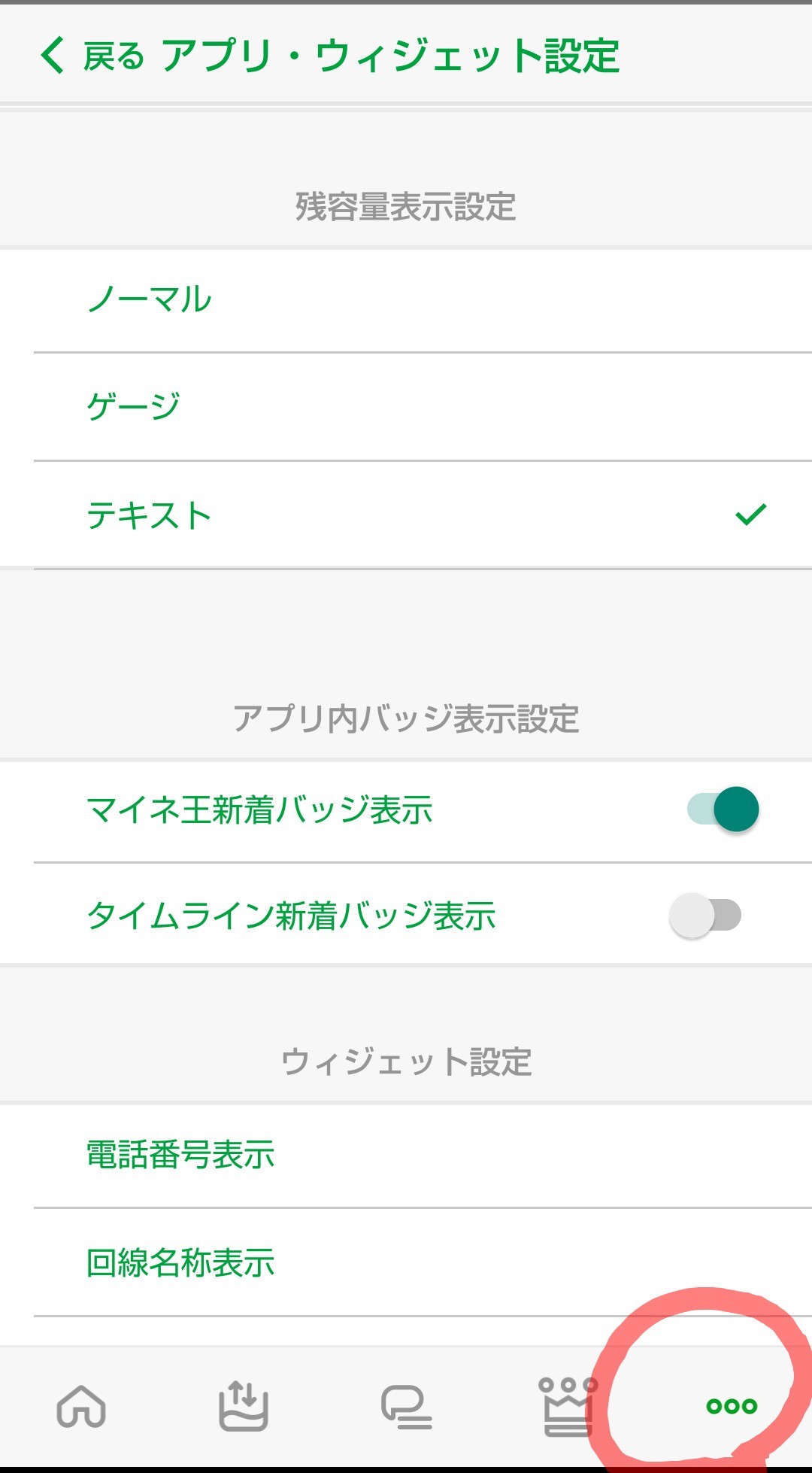Image resolution: width=812 pixels, height=1473 pixels.
Task: Open the chat bubble tab icon
Action: click(406, 1406)
